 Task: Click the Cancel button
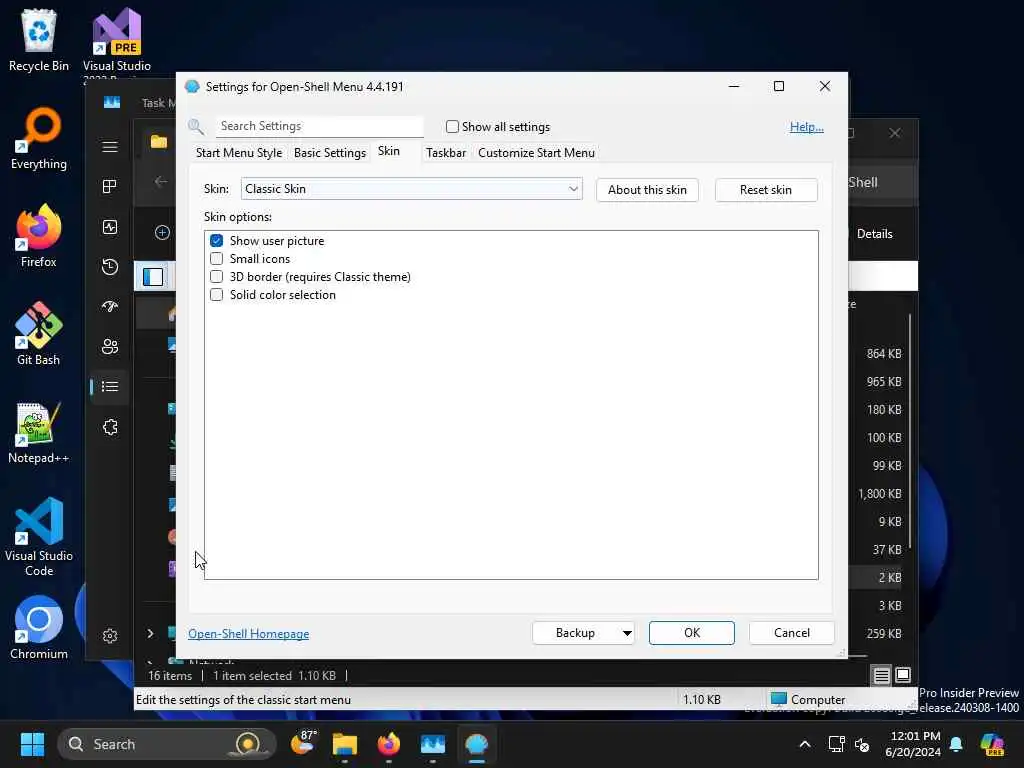792,633
